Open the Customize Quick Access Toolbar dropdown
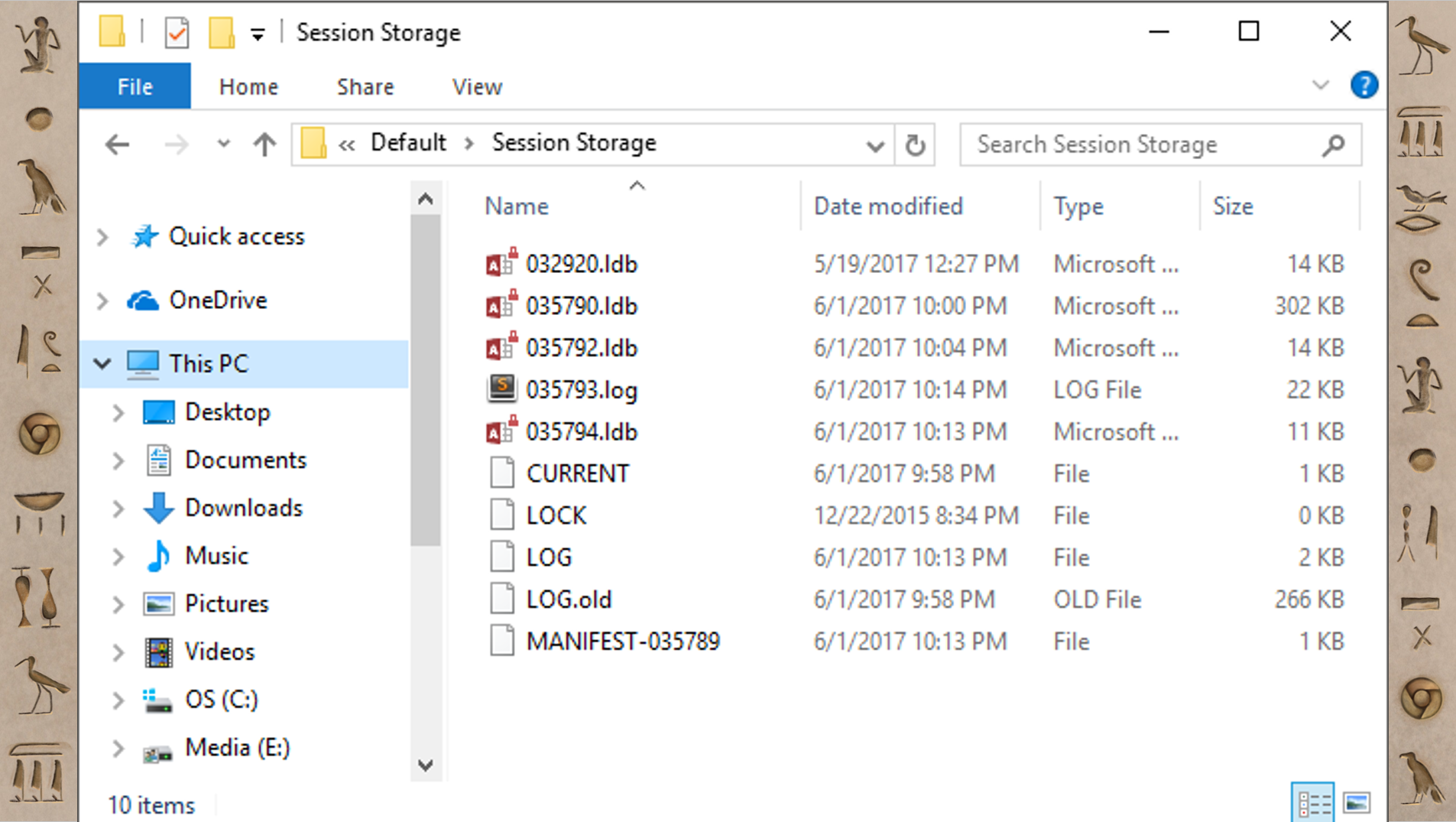 258,34
